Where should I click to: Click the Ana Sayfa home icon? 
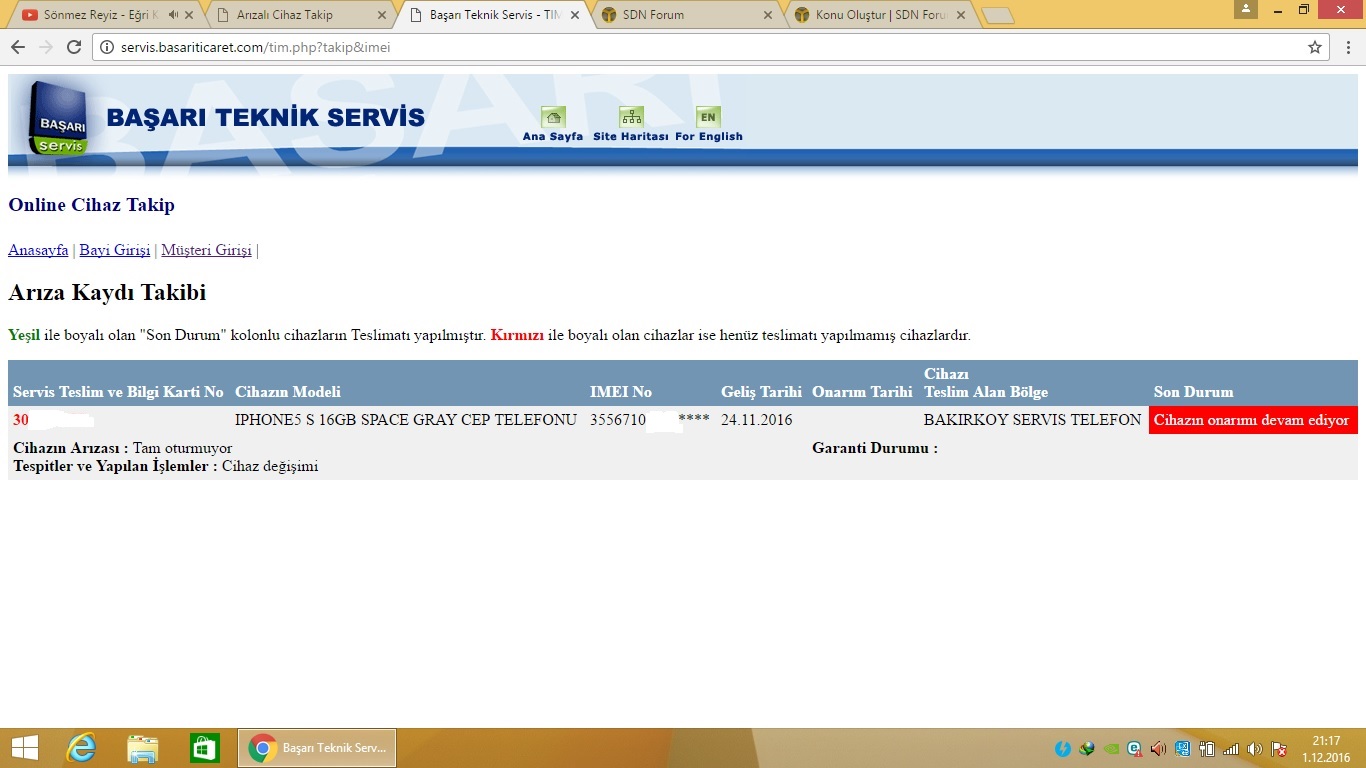pyautogui.click(x=553, y=117)
